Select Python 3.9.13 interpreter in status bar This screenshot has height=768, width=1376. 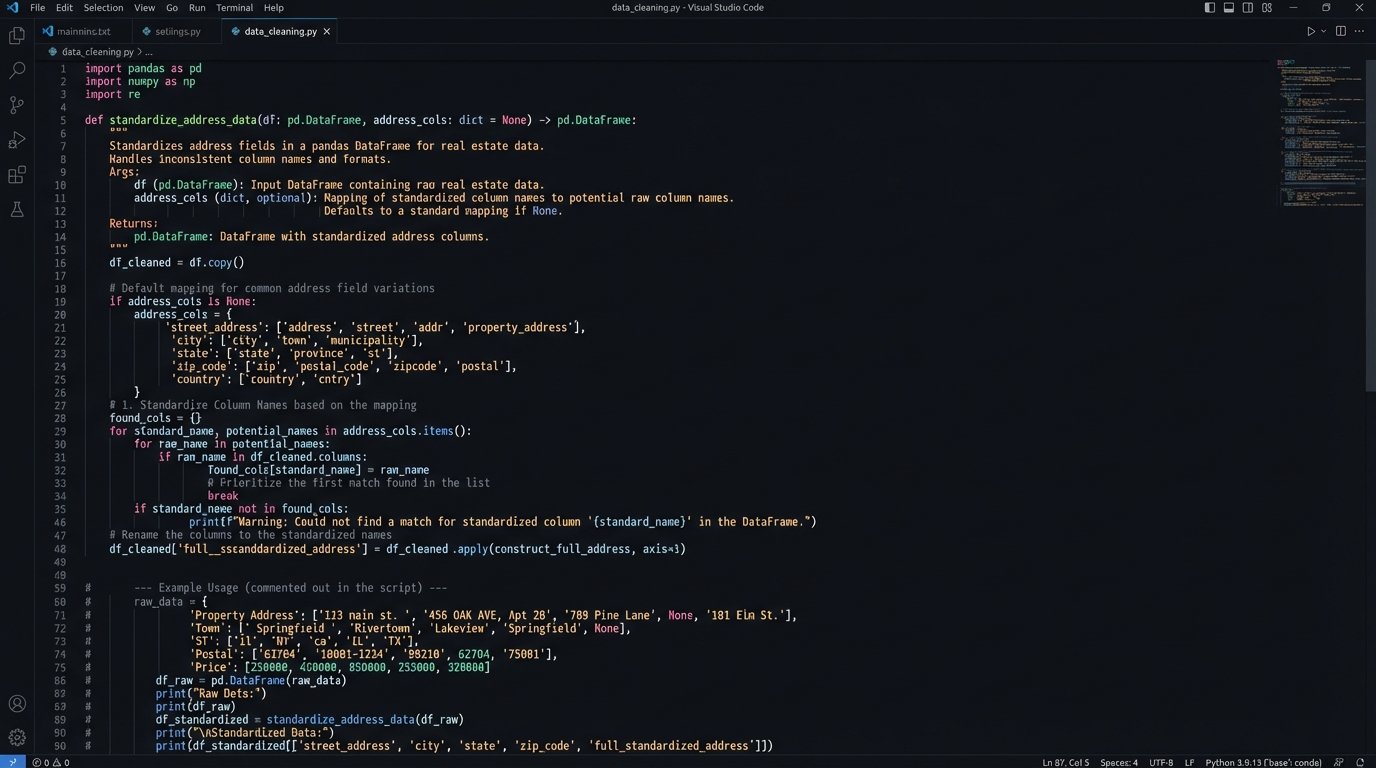coord(1263,762)
